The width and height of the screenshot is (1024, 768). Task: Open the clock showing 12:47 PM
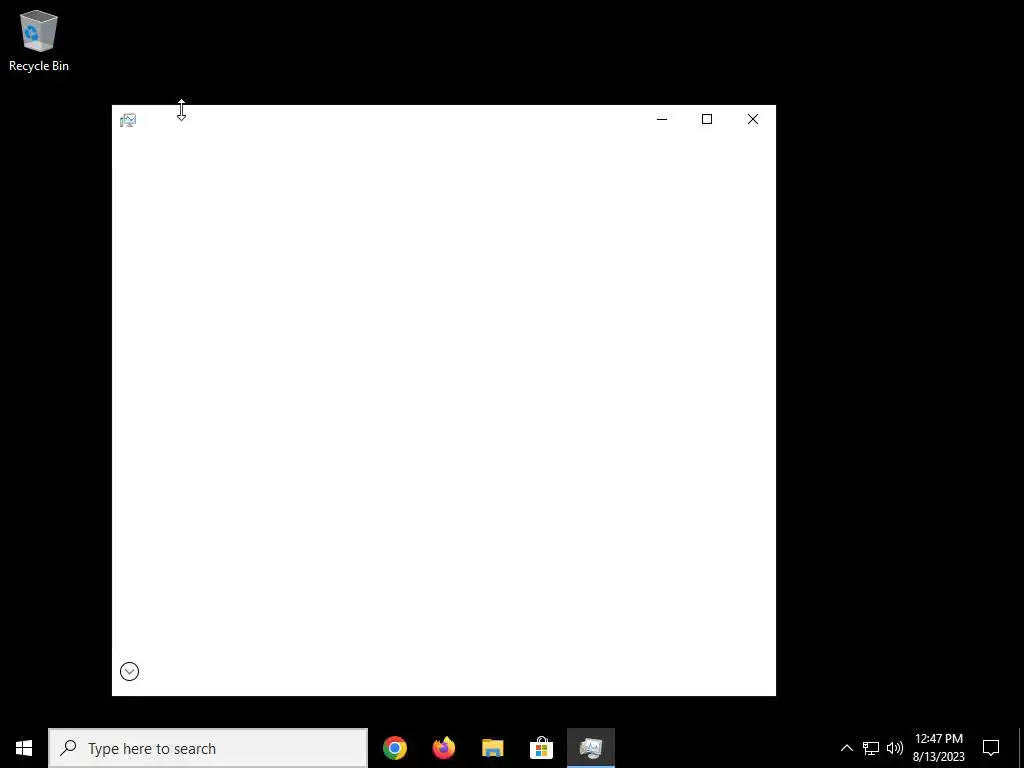[938, 748]
